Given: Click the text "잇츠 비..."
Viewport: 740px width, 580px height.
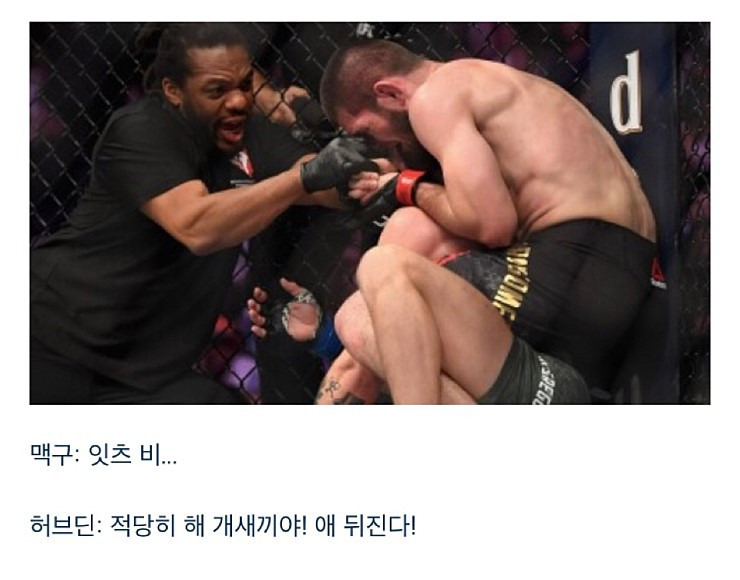Looking at the screenshot, I should pos(133,456).
